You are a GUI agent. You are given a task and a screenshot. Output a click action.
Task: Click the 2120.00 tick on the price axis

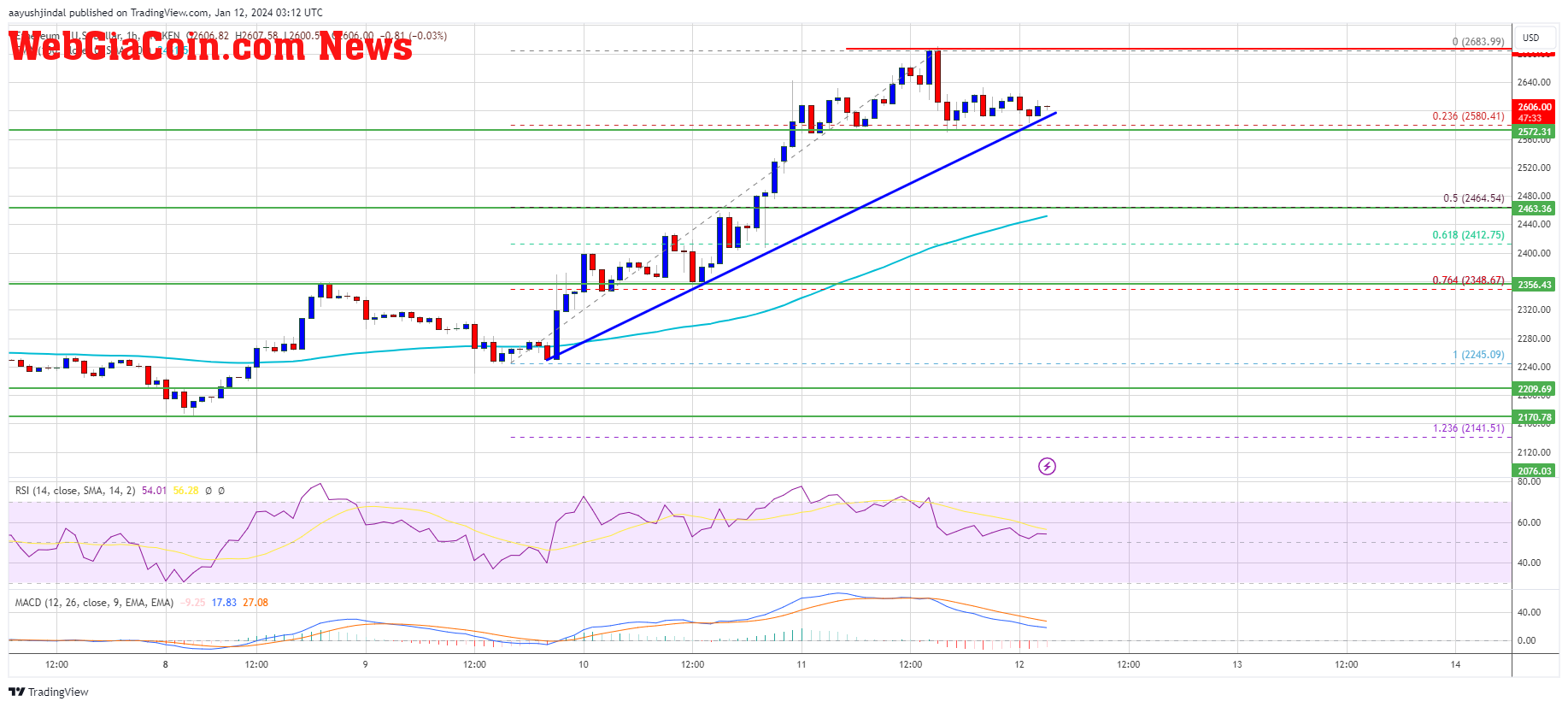[x=1534, y=453]
